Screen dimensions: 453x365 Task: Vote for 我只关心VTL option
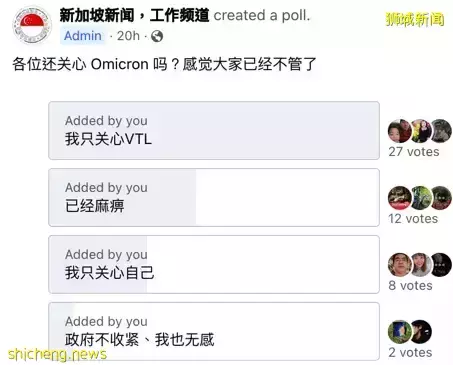click(x=214, y=131)
